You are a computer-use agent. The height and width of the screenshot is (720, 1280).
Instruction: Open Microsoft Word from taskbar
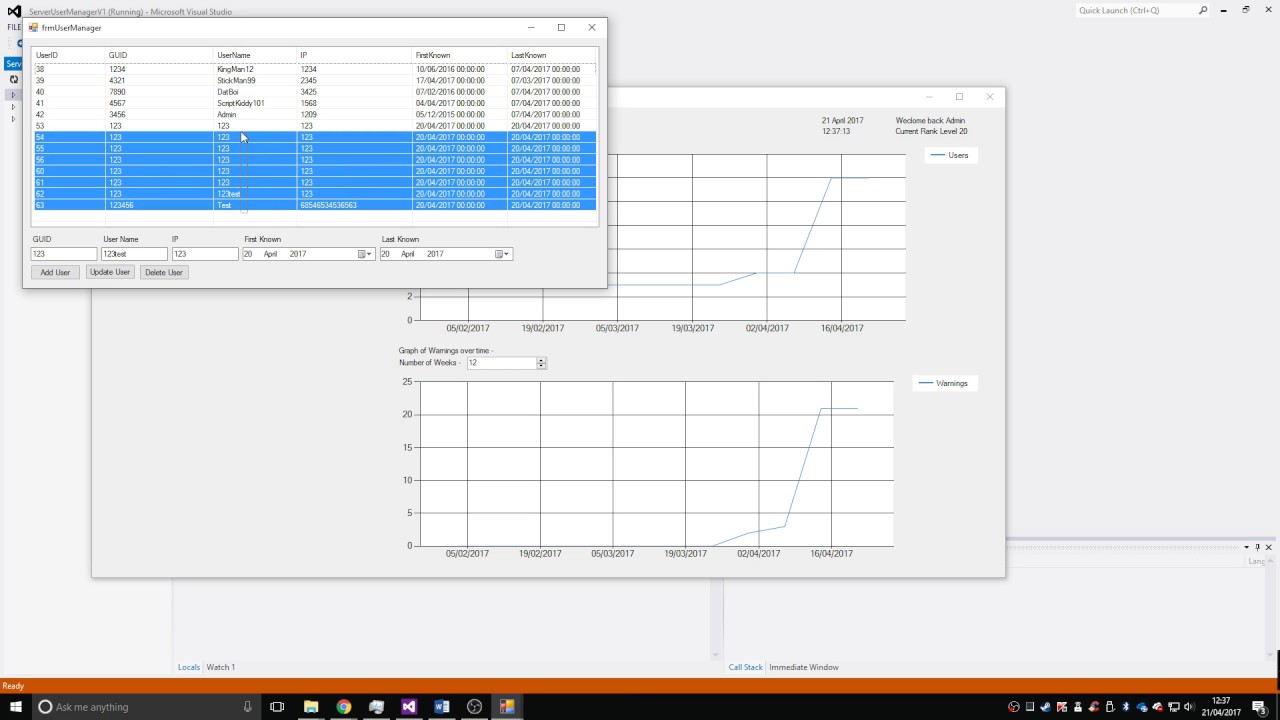pos(442,707)
